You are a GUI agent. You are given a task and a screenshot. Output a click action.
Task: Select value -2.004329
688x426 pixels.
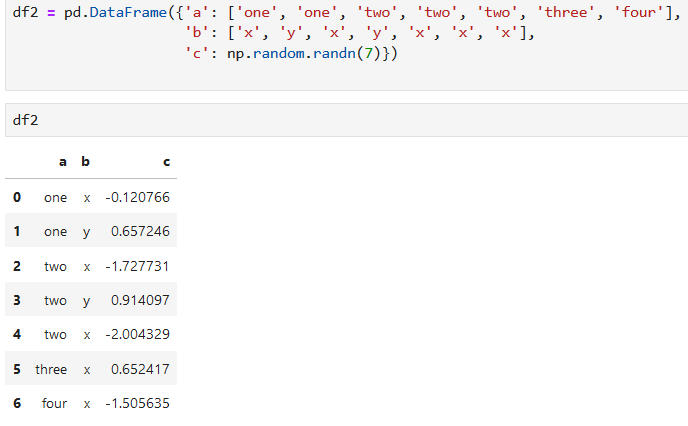(x=137, y=334)
